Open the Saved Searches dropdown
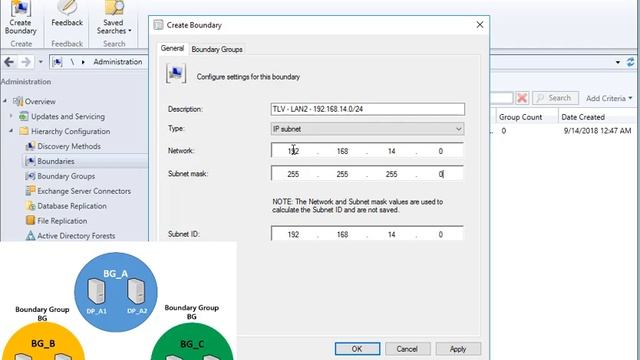Screen dimensions: 640x360 tap(114, 18)
